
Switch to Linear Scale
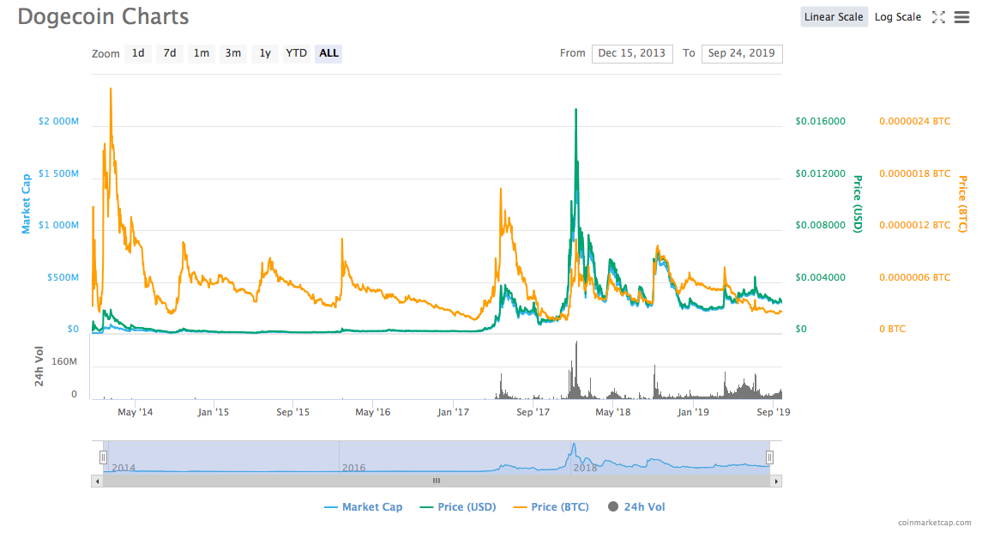834,17
